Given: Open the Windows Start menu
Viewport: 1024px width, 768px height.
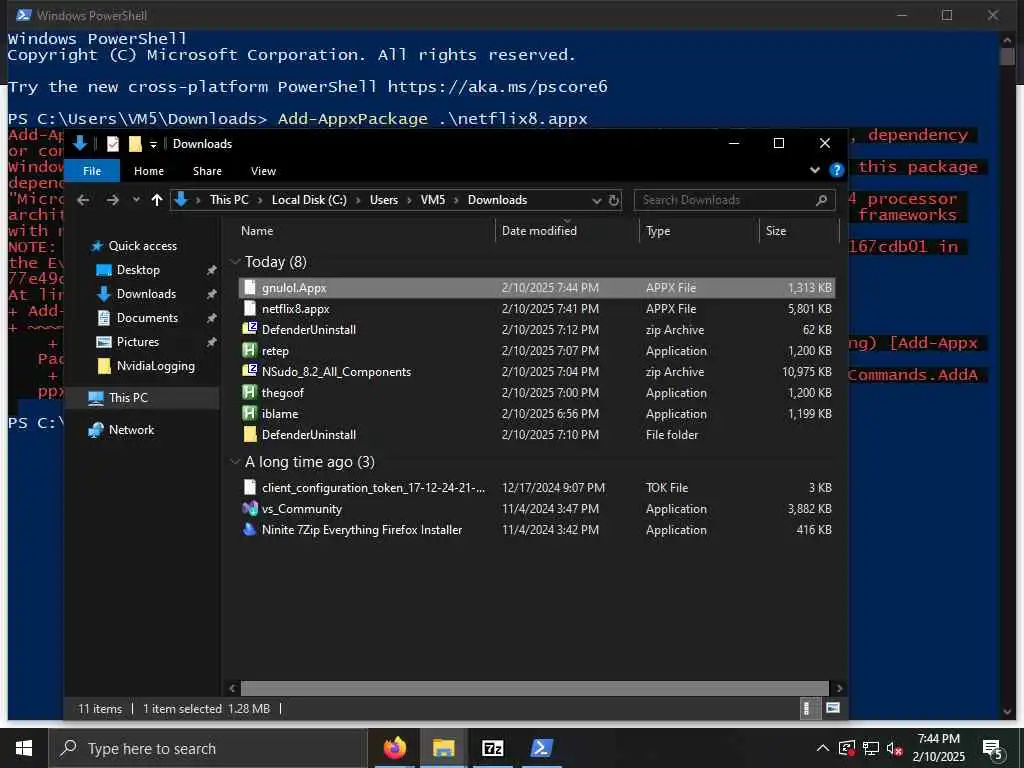Looking at the screenshot, I should 24,748.
